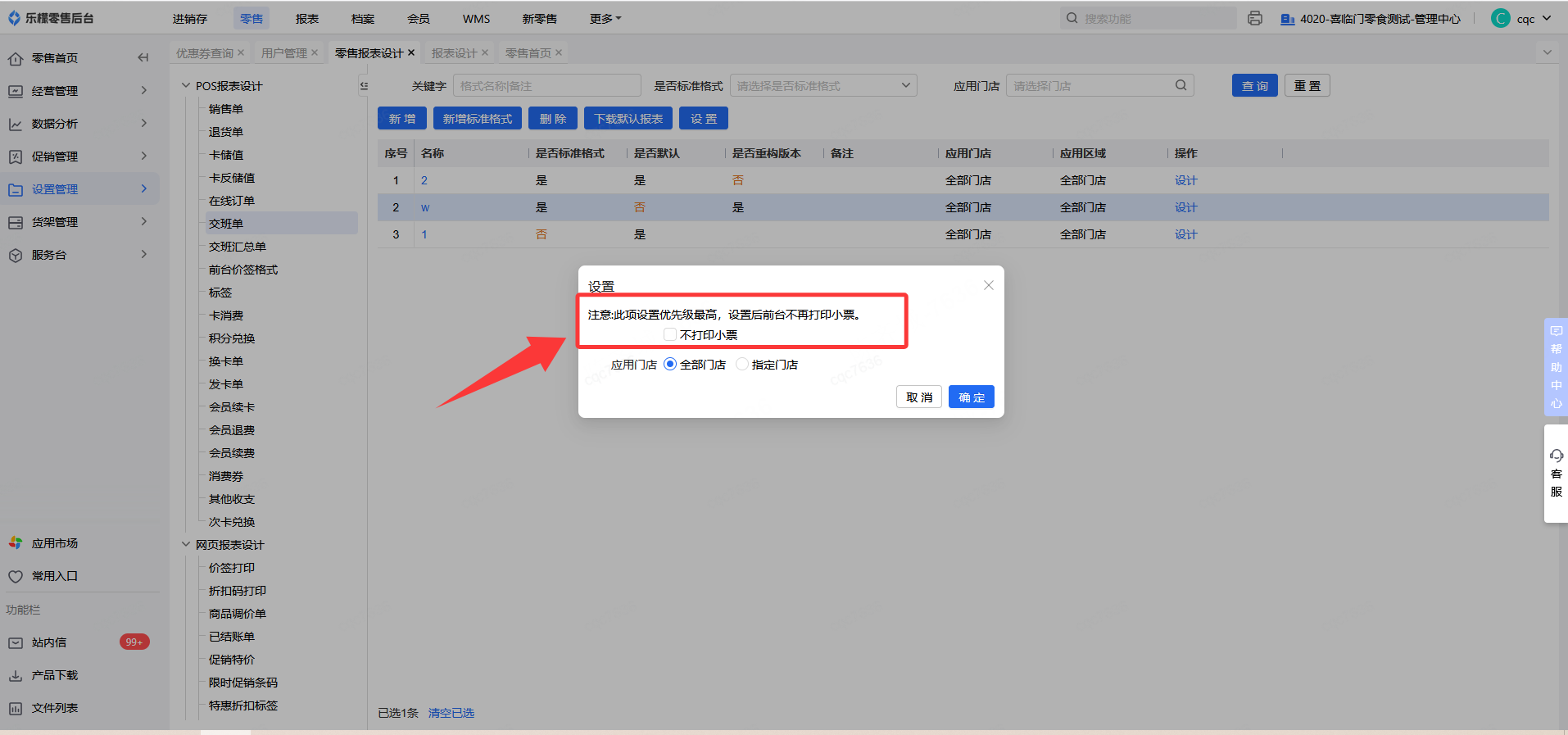
Task: Click the 搜索功能 search box
Action: pyautogui.click(x=1149, y=18)
